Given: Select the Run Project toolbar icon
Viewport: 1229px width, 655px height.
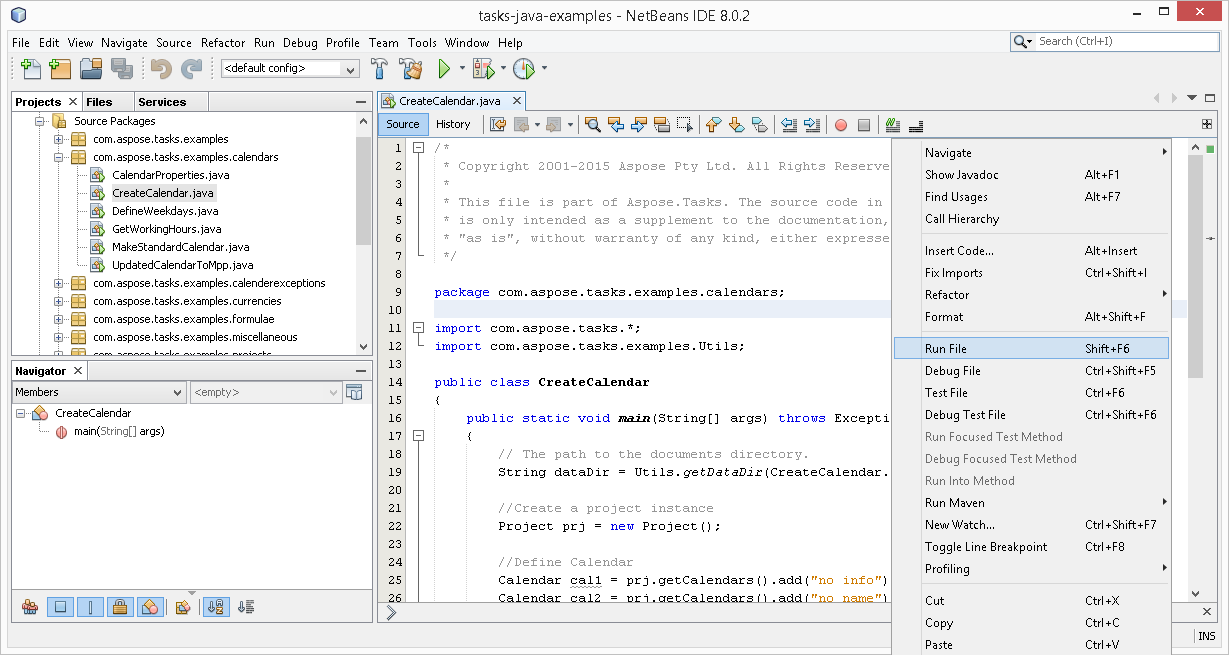Looking at the screenshot, I should pyautogui.click(x=444, y=68).
